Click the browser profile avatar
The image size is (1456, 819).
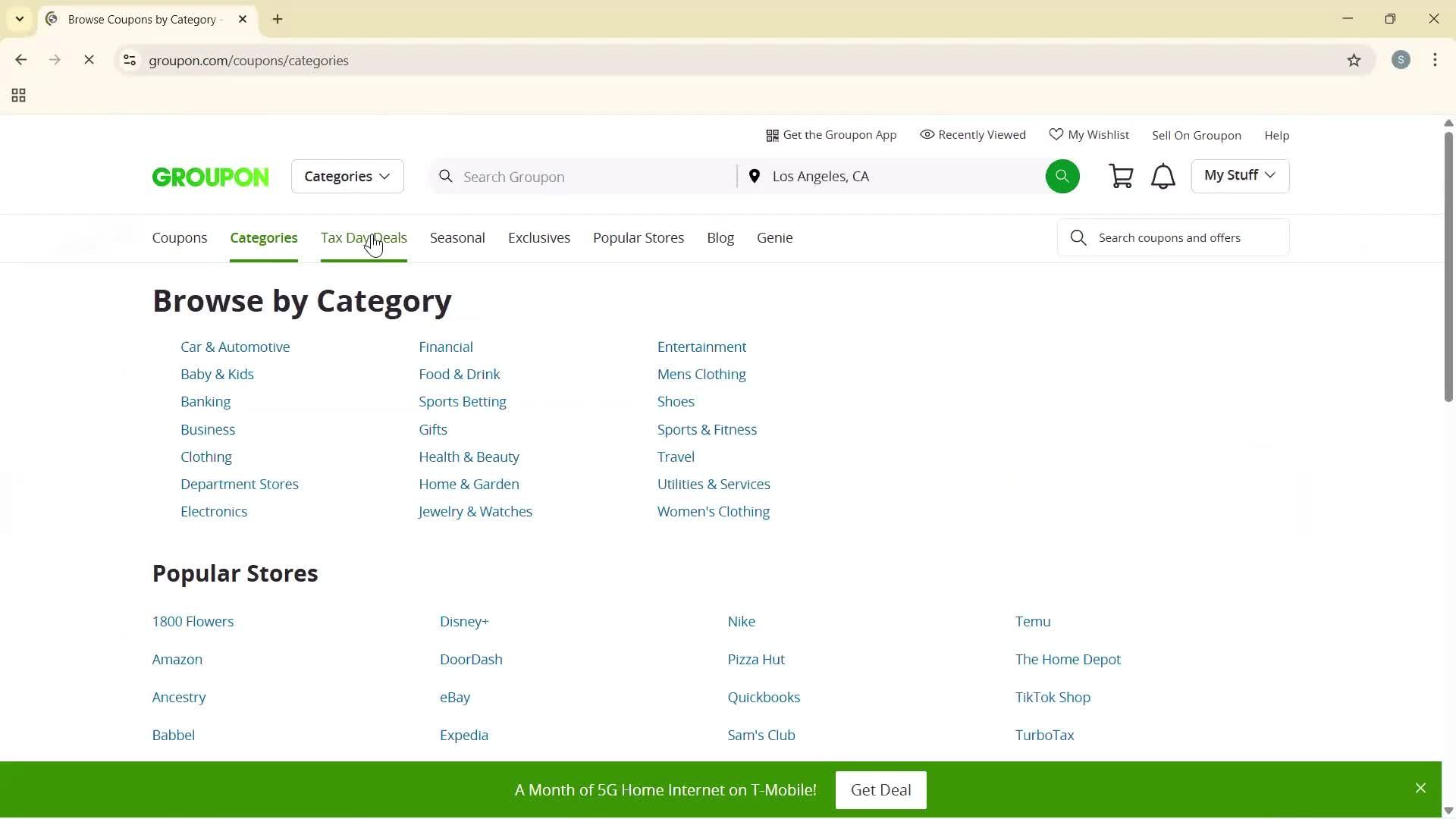1401,60
